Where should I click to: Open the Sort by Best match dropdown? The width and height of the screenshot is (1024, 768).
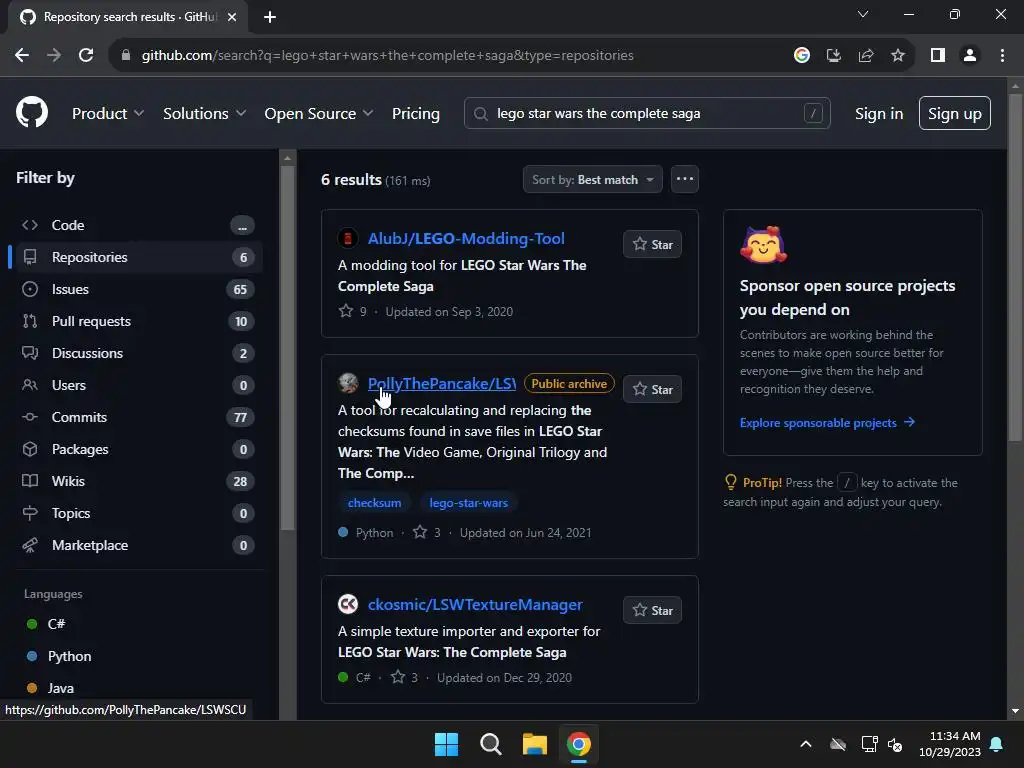coord(592,180)
